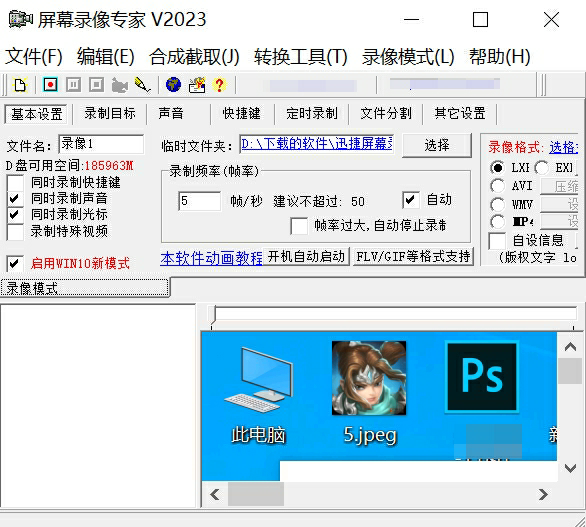Open the 录像模式(L) menu

[408, 57]
